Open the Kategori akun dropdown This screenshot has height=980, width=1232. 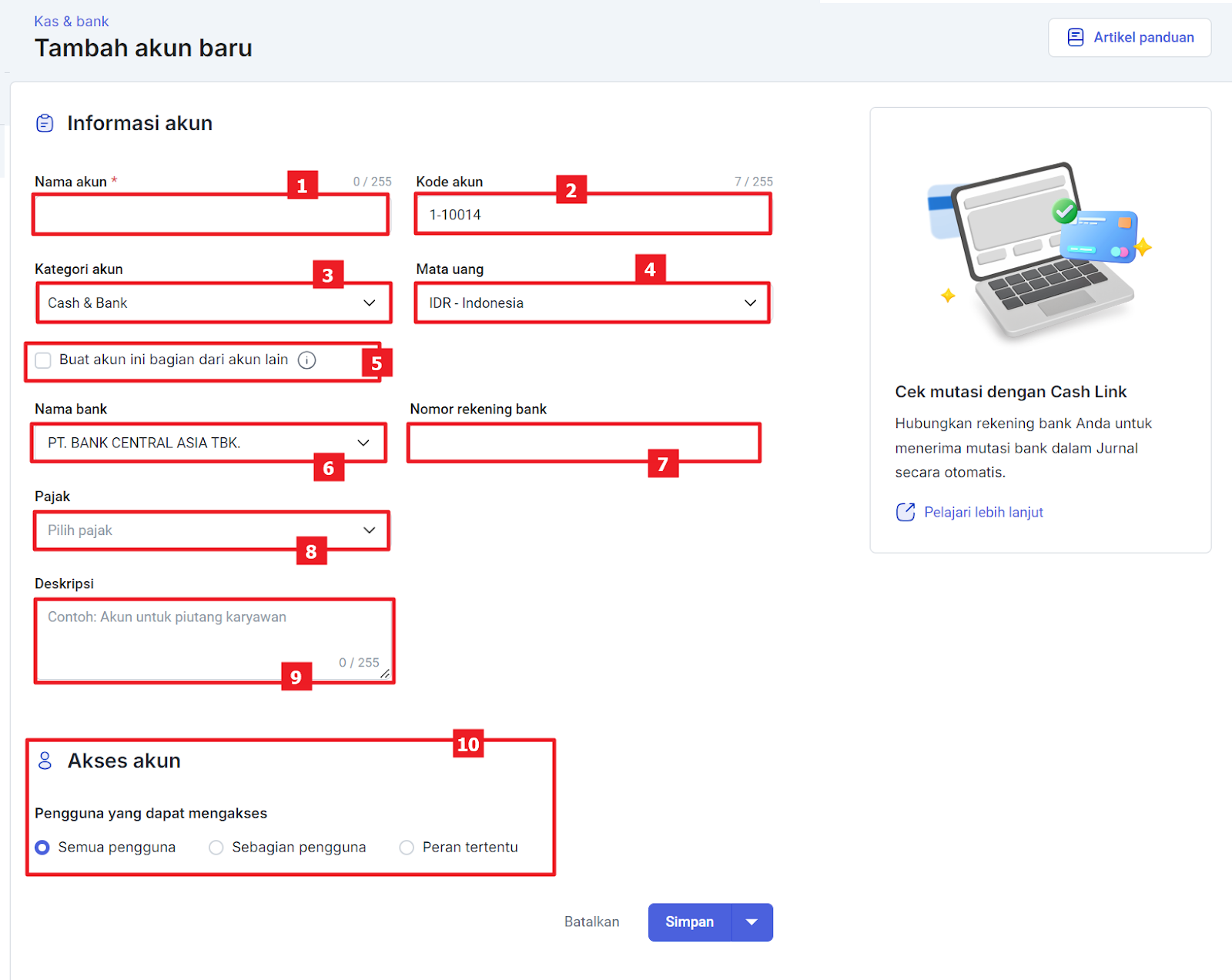point(213,303)
